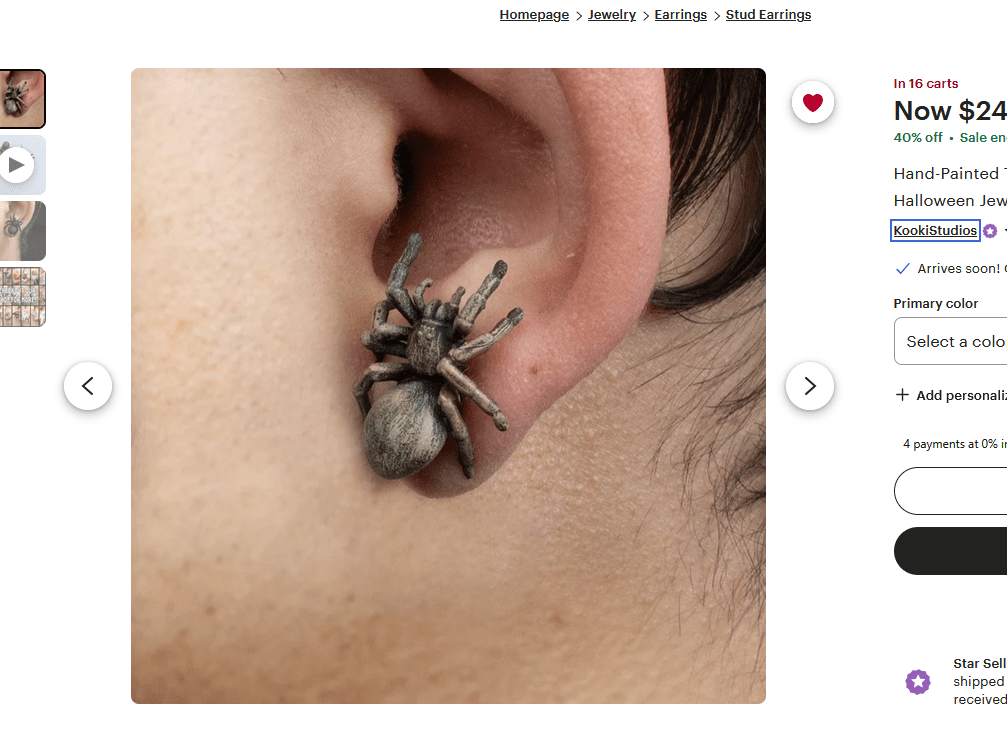Select the first spider earring thumbnail
Viewport: 1007px width, 733px height.
click(22, 99)
